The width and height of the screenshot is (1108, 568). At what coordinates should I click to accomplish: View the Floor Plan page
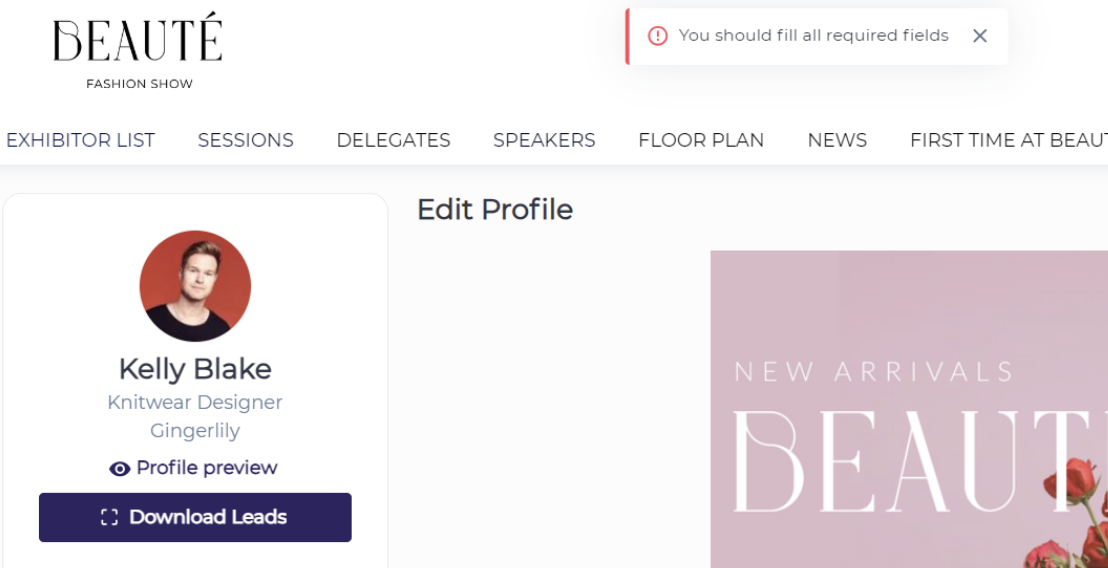click(701, 140)
